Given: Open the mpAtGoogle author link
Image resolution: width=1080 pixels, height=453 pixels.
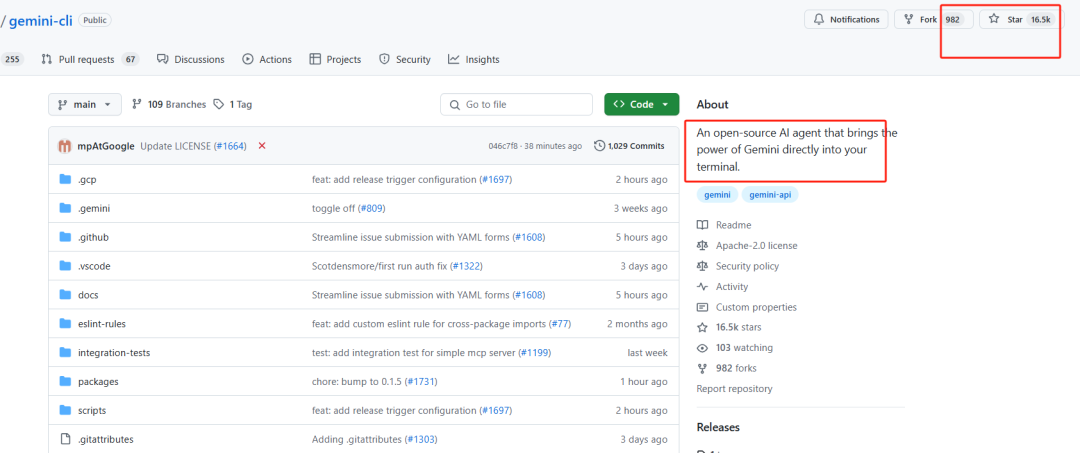Looking at the screenshot, I should coord(106,146).
